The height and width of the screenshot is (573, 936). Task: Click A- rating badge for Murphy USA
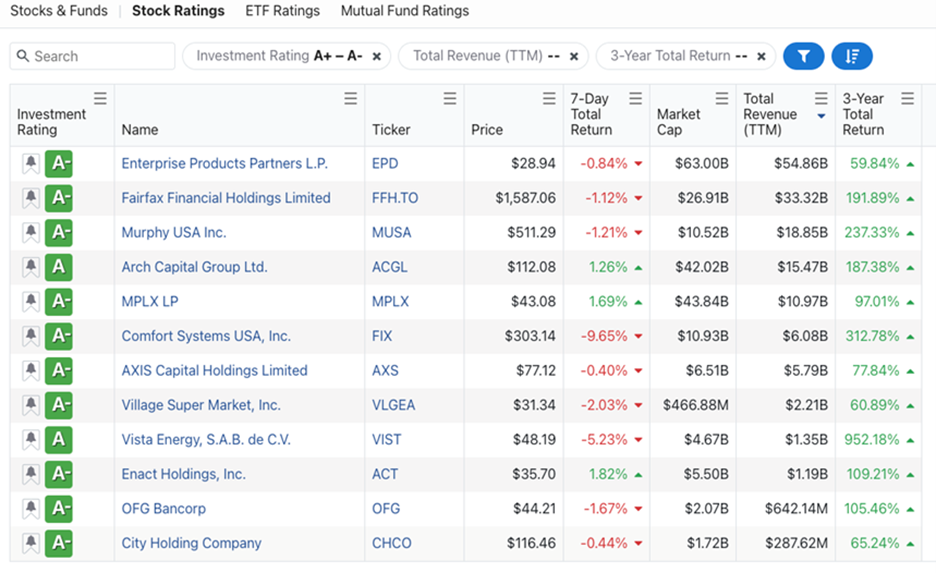tap(58, 233)
